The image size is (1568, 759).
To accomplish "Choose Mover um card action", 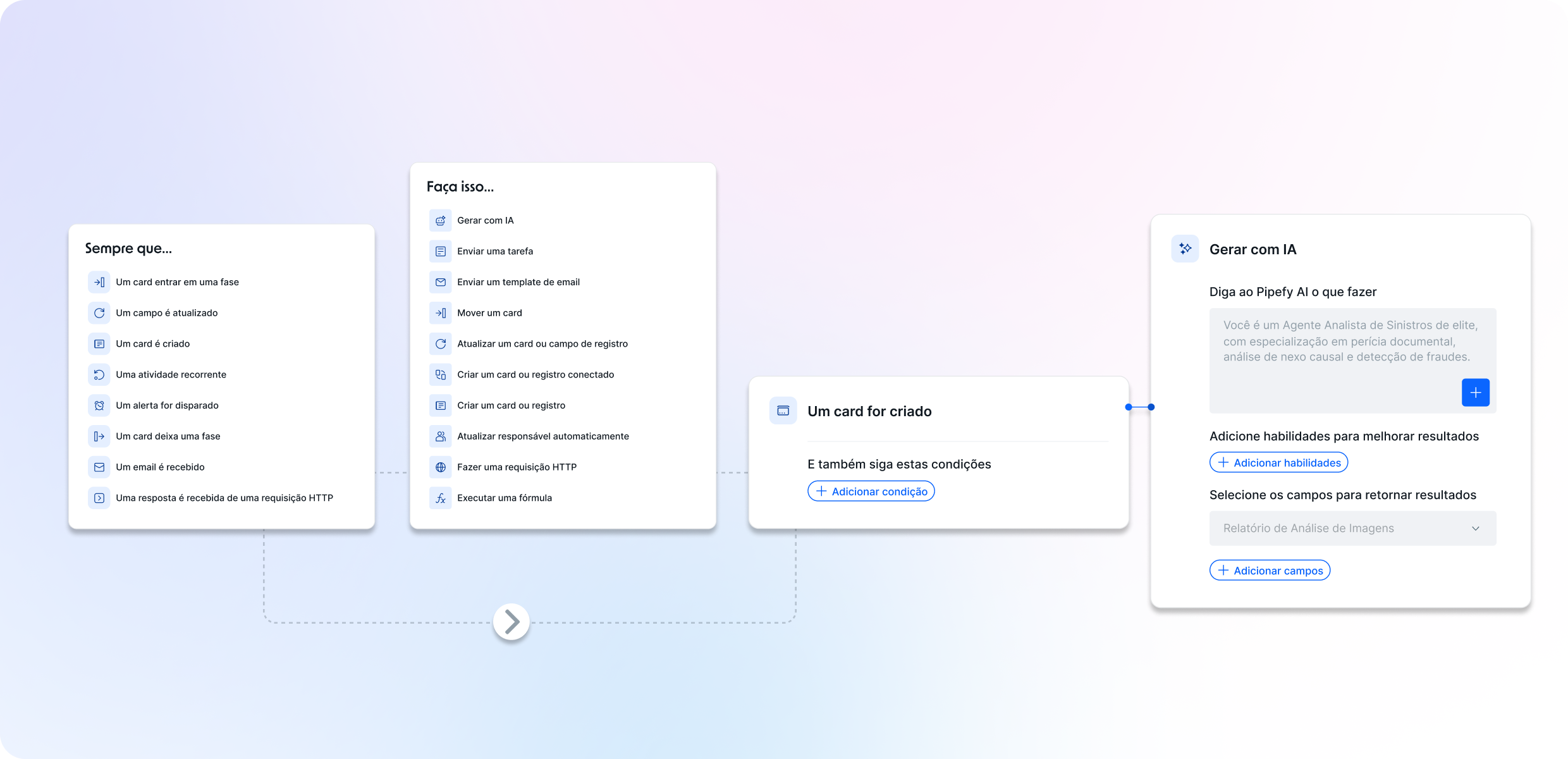I will coord(489,313).
